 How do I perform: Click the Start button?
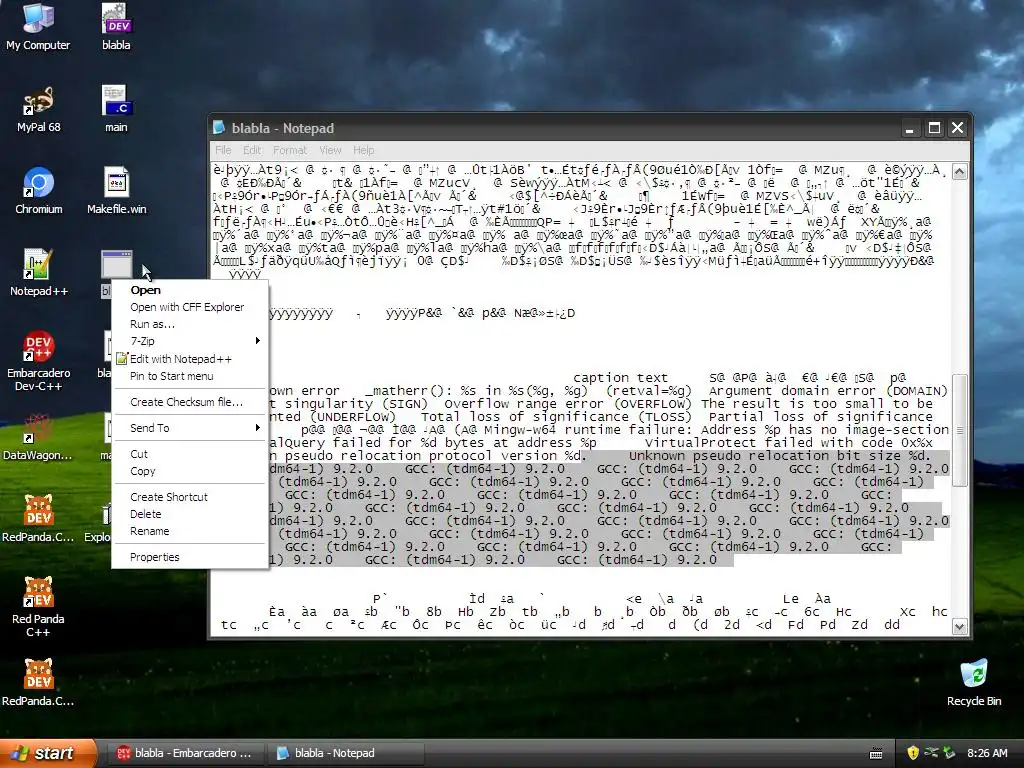click(48, 753)
